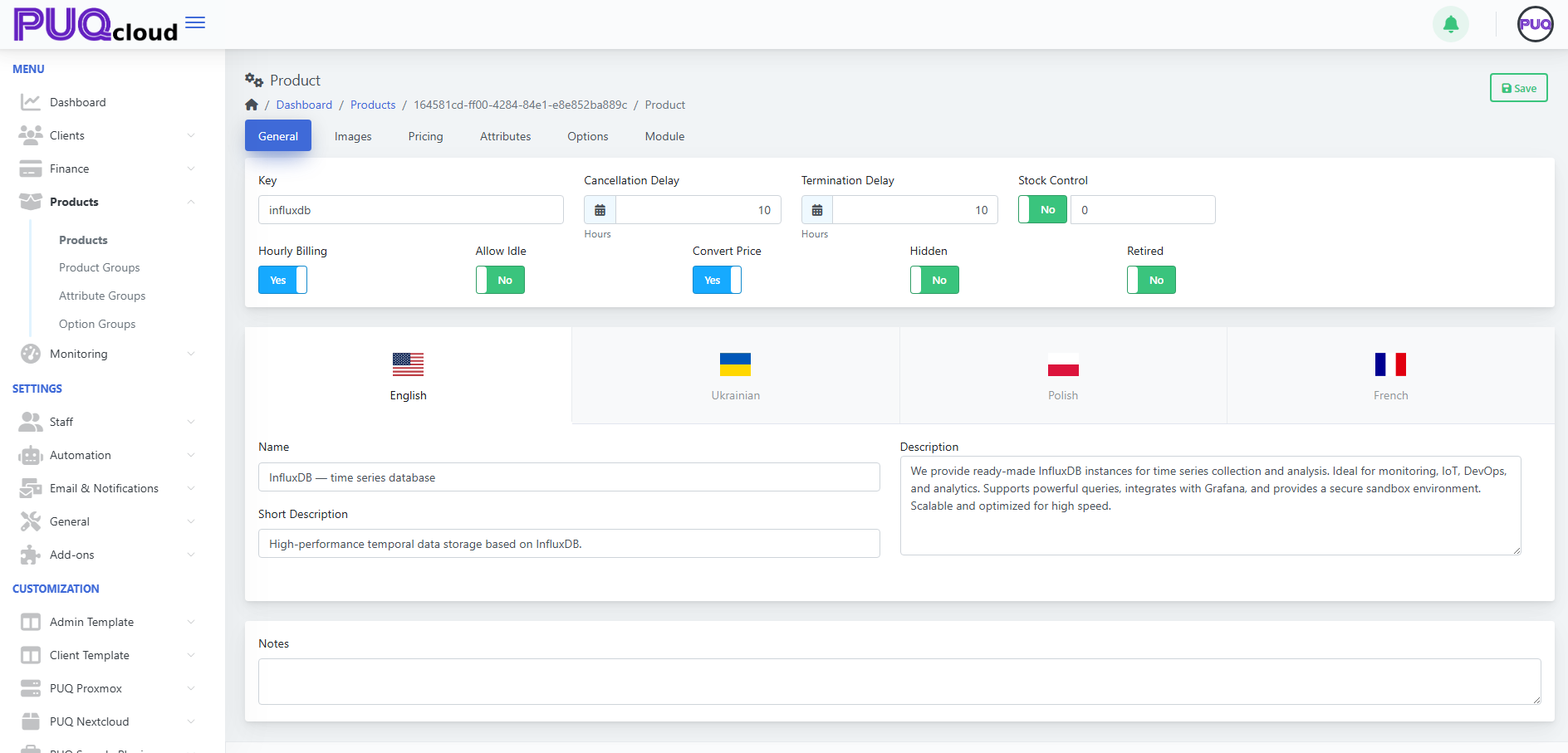Click the Automation robot icon
Screen dimensions: 1568x753
31,455
